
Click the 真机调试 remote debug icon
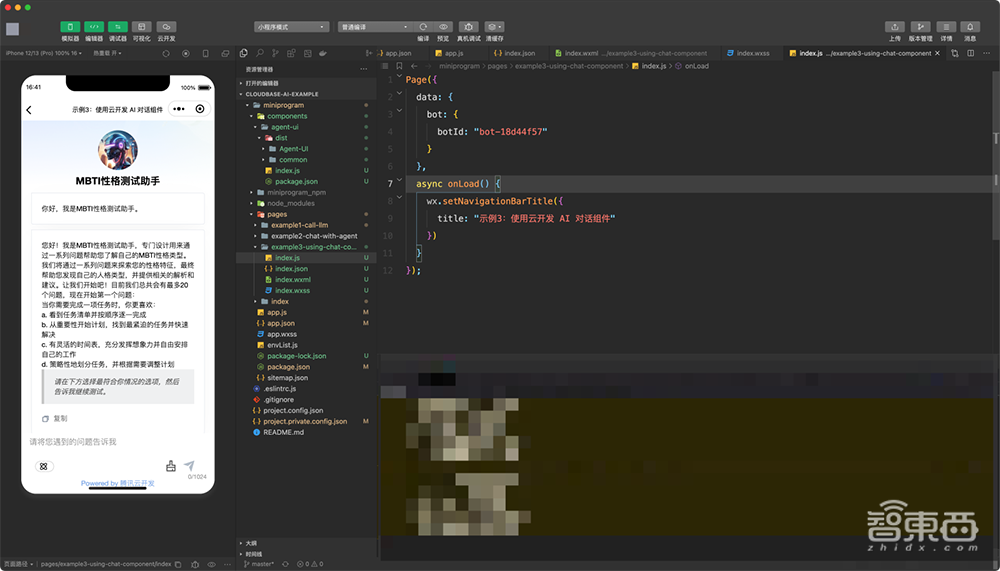click(468, 26)
